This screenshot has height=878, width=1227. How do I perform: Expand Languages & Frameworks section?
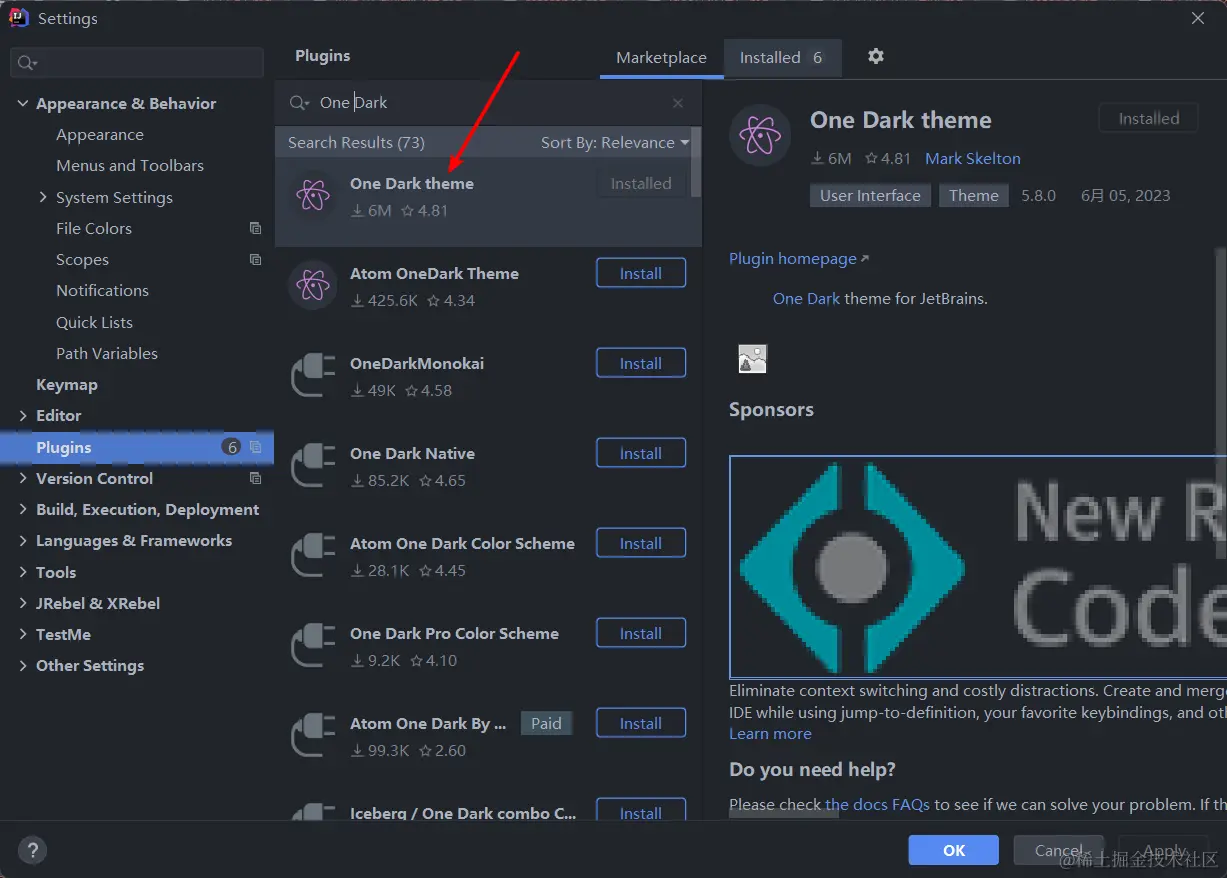23,540
